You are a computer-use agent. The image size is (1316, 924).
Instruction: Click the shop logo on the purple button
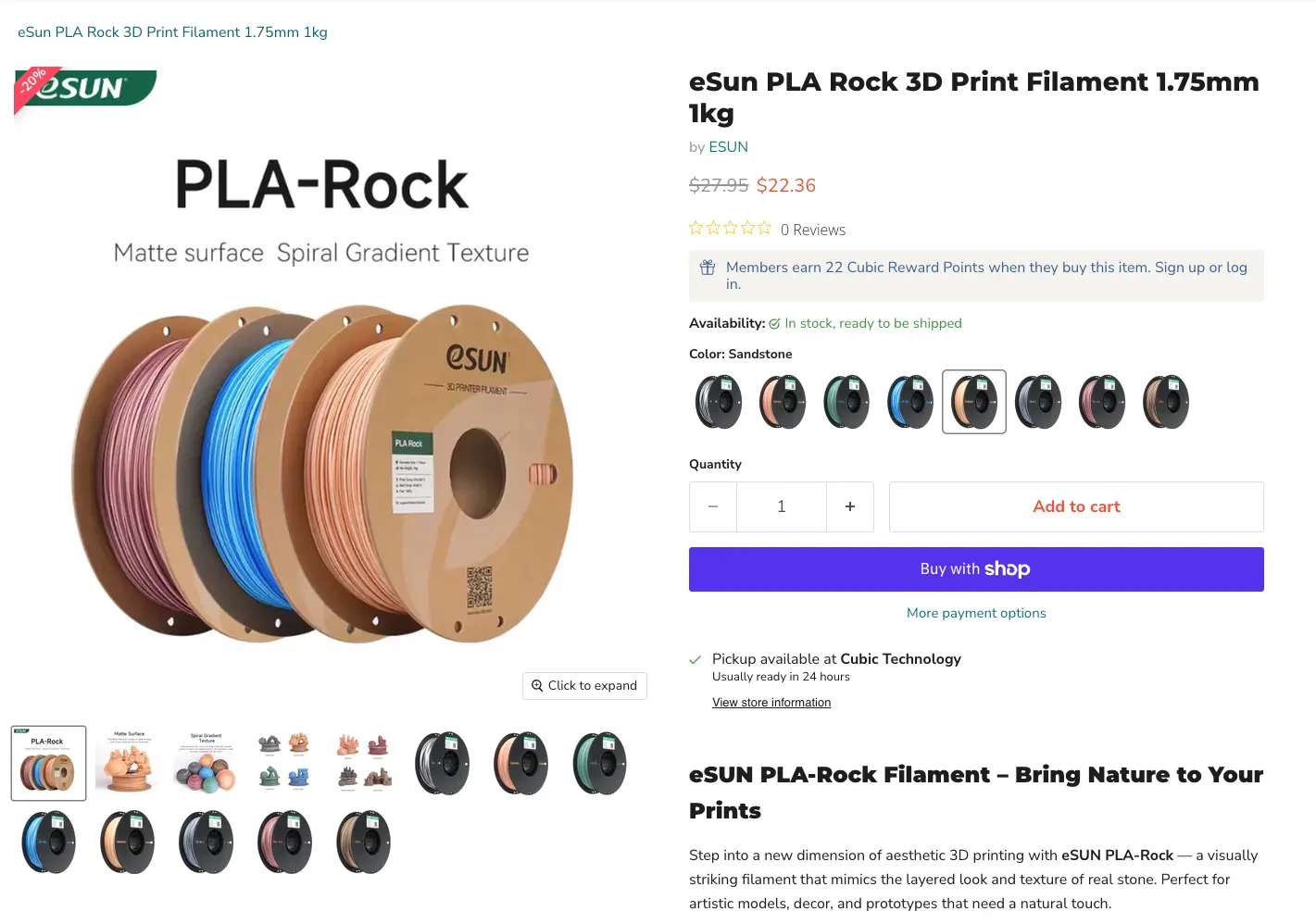(x=1009, y=568)
